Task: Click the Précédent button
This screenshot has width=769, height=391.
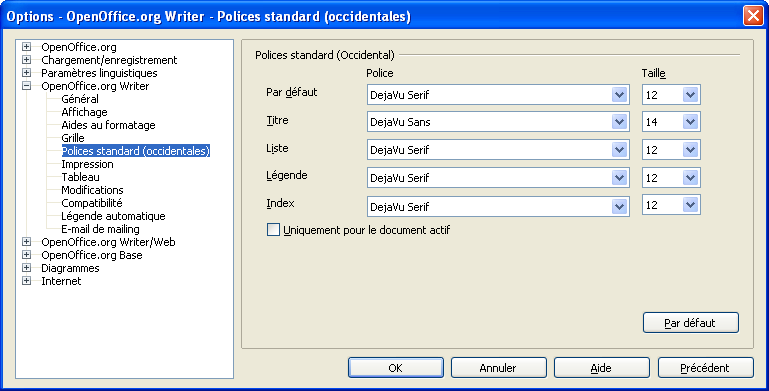Action: tap(705, 367)
